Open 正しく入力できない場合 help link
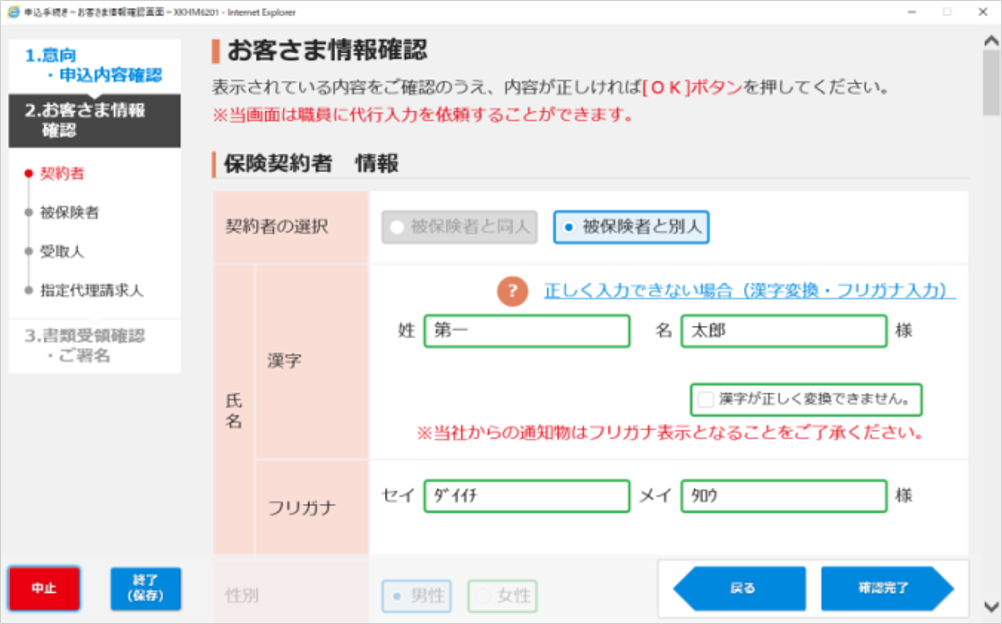1002x624 pixels. (x=749, y=291)
